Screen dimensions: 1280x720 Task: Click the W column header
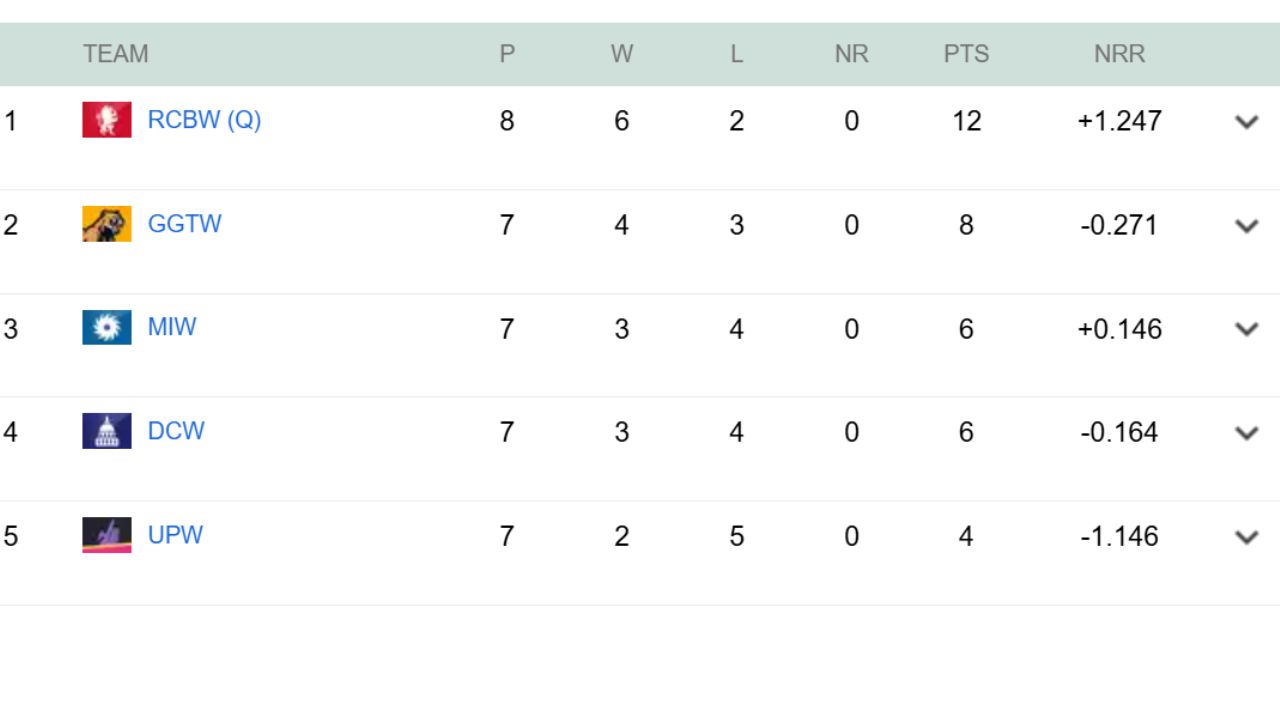coord(621,55)
